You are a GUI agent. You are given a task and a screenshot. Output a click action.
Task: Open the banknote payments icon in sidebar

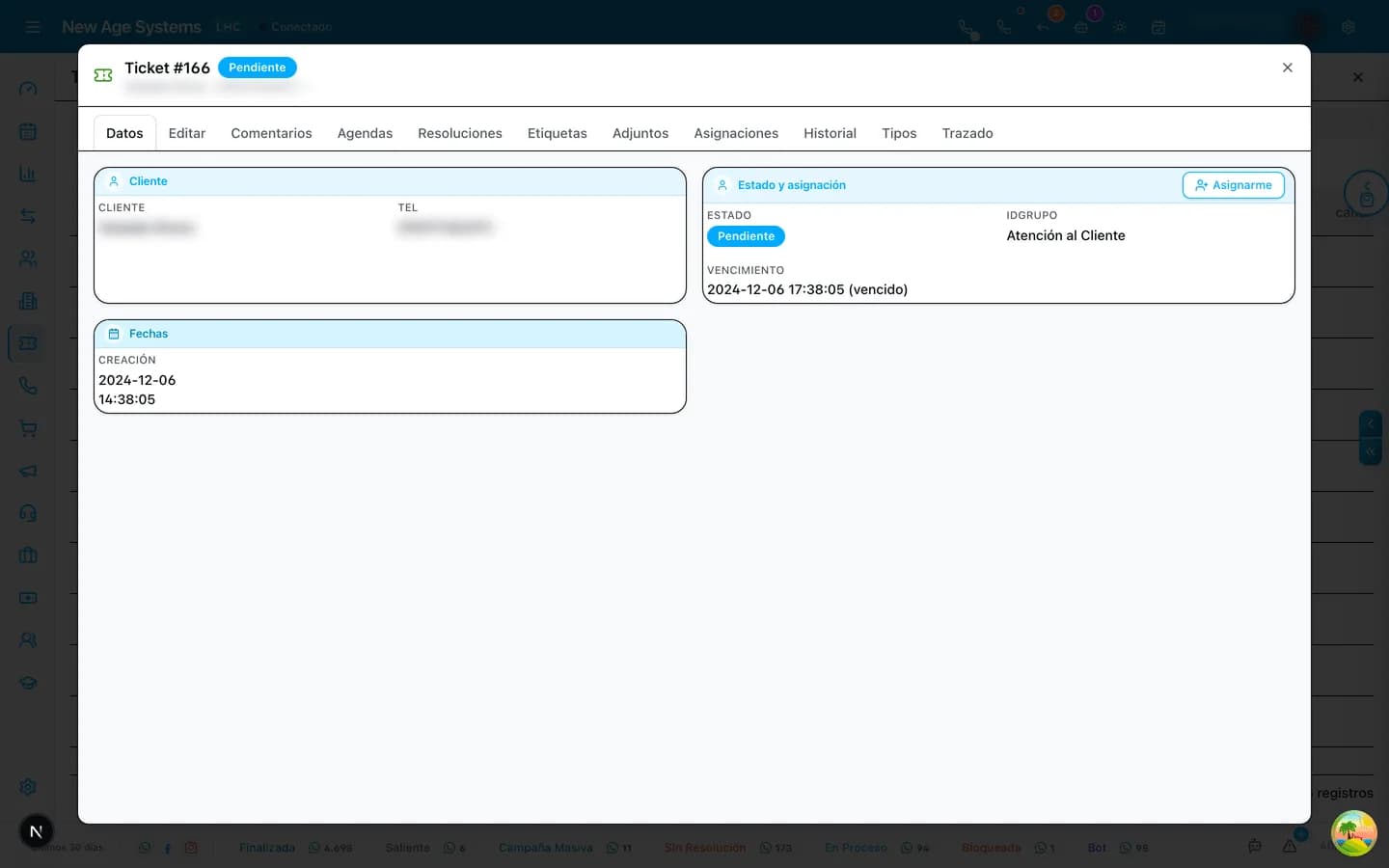[28, 598]
